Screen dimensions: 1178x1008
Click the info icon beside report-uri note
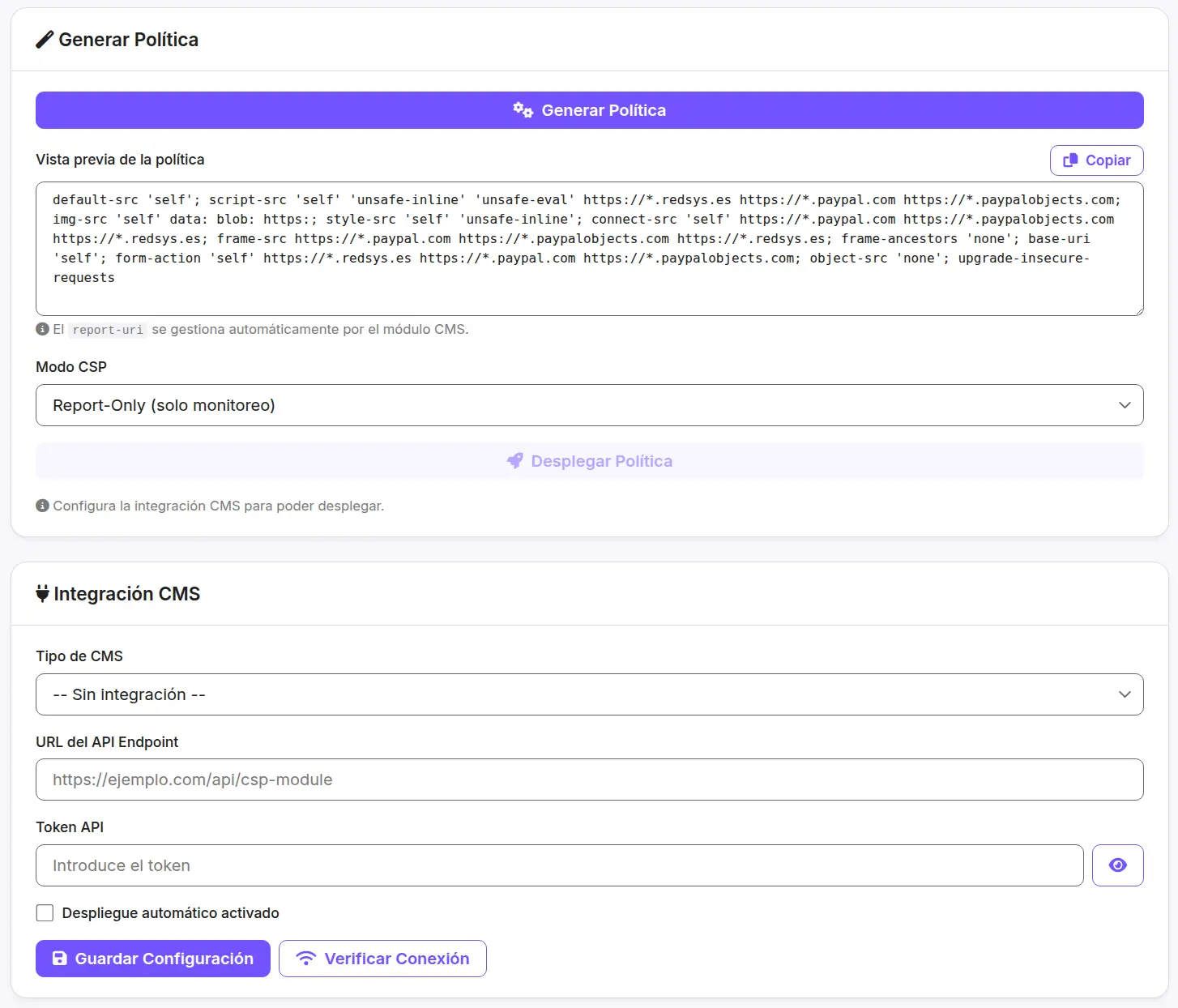[x=42, y=329]
